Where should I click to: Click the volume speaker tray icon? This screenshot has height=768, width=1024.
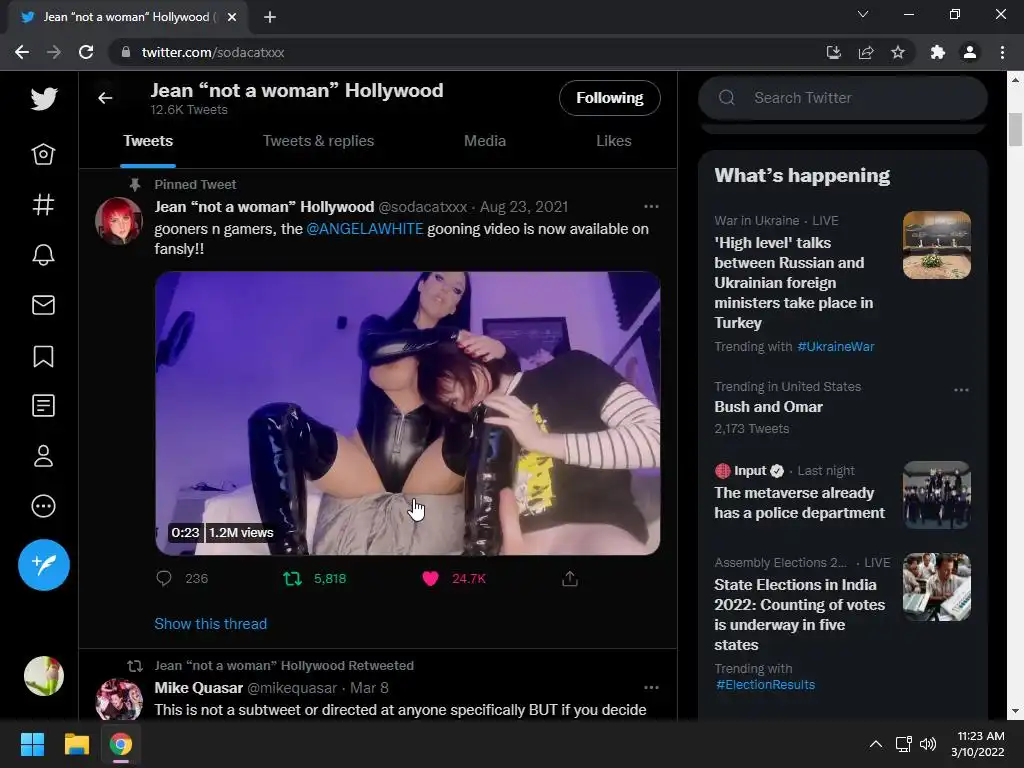927,744
